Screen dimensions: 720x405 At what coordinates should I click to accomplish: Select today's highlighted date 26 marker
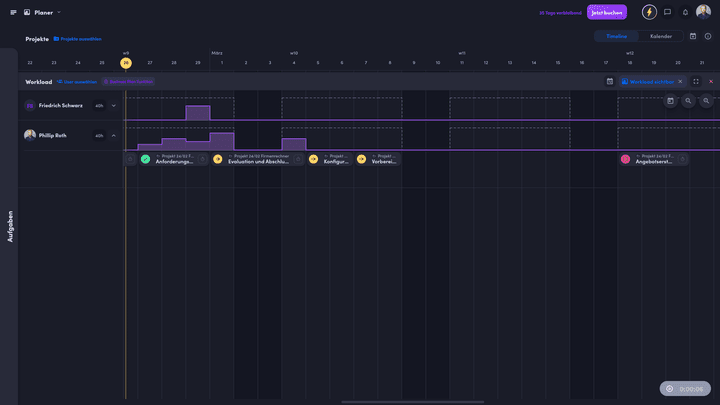click(x=126, y=62)
